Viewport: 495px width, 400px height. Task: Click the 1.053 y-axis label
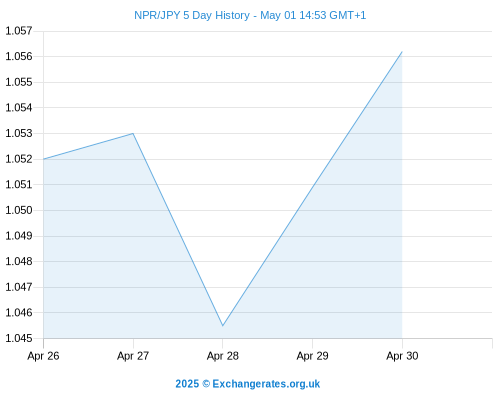19,133
